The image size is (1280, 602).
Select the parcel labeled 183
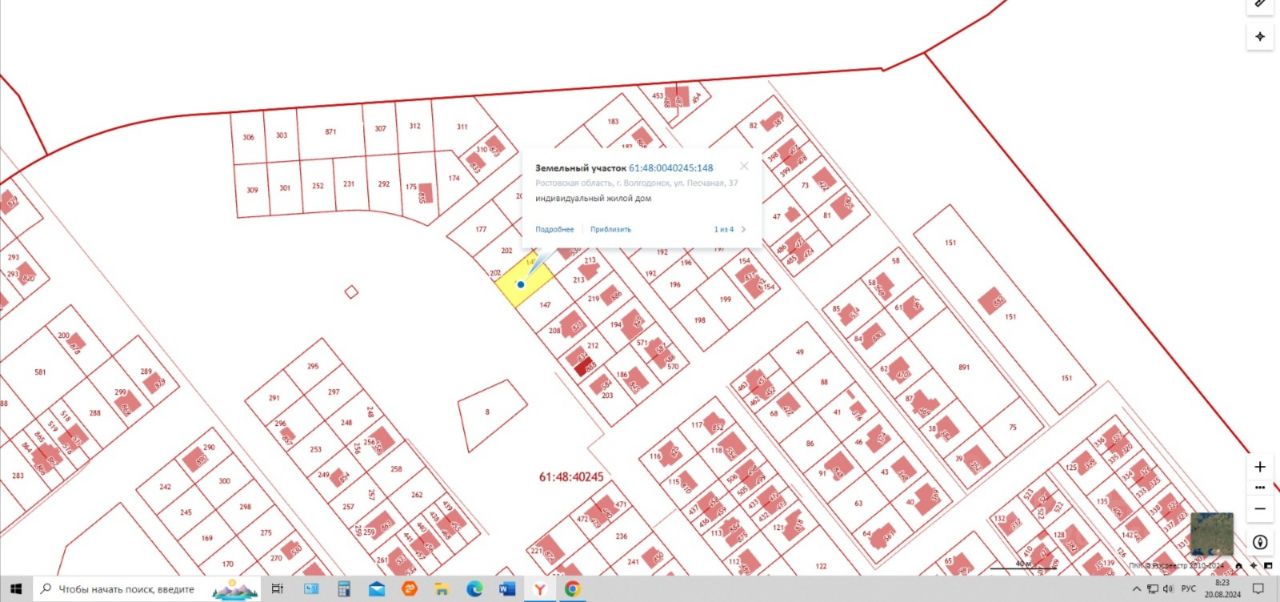point(614,122)
